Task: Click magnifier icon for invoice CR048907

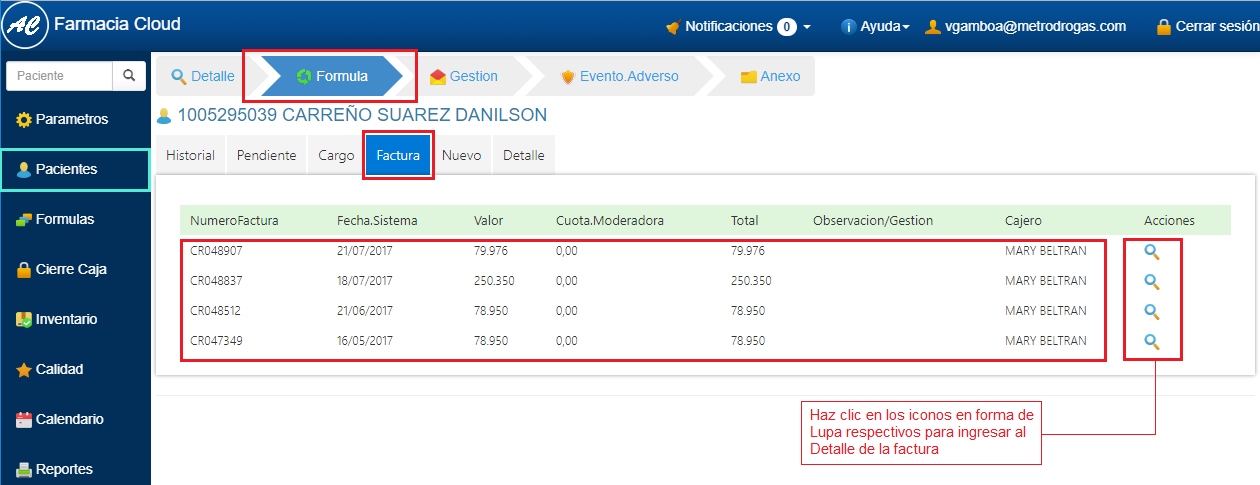Action: [1152, 252]
